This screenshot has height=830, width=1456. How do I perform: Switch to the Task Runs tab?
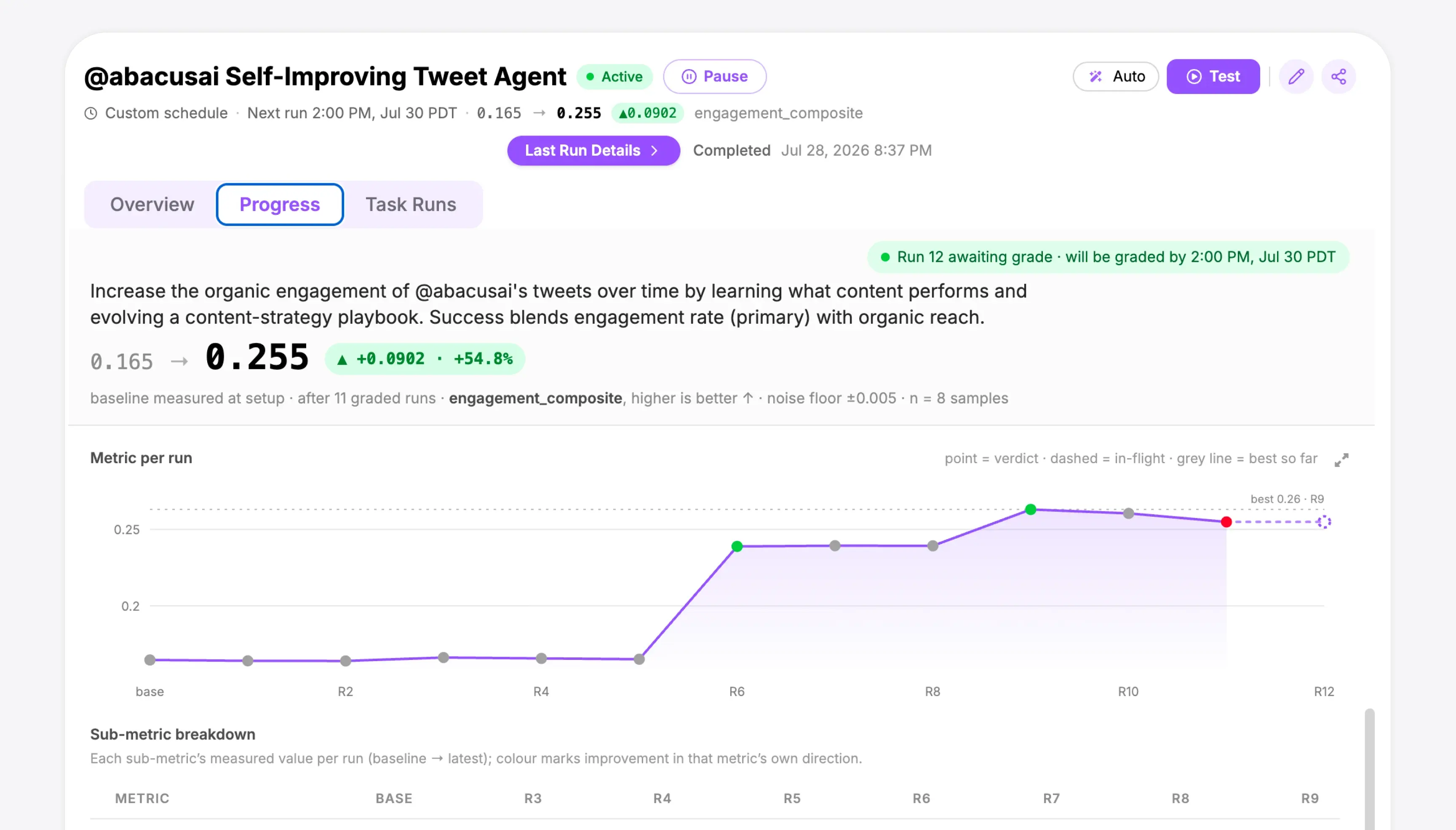(x=411, y=205)
